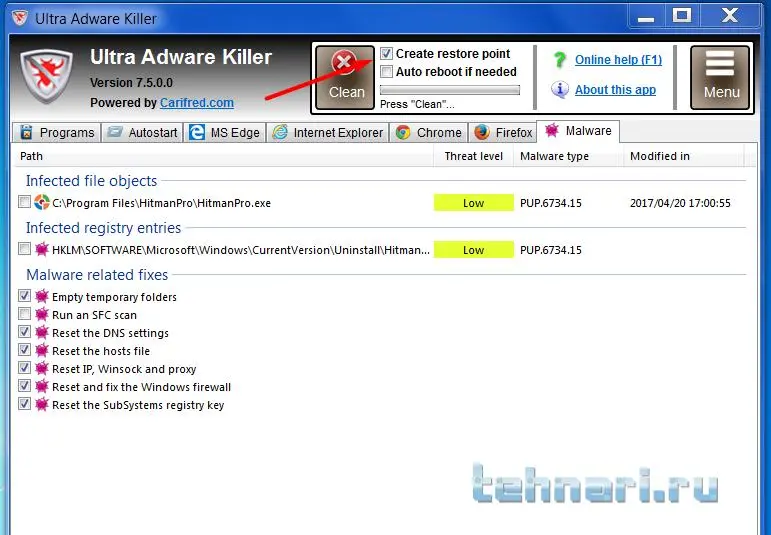The width and height of the screenshot is (771, 535).
Task: Click the Run an SFC scan label
Action: (94, 315)
